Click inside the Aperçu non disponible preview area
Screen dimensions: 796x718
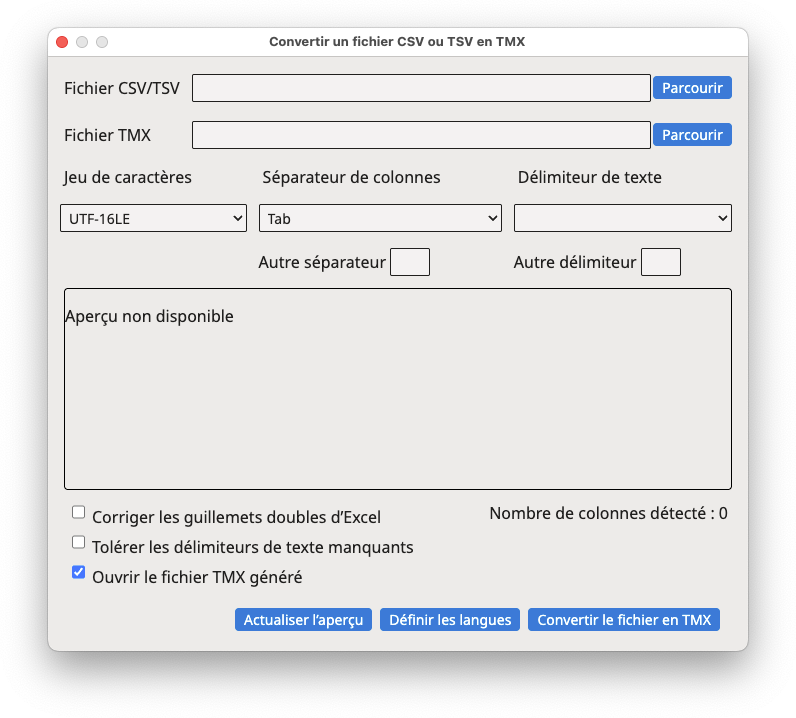click(x=398, y=389)
